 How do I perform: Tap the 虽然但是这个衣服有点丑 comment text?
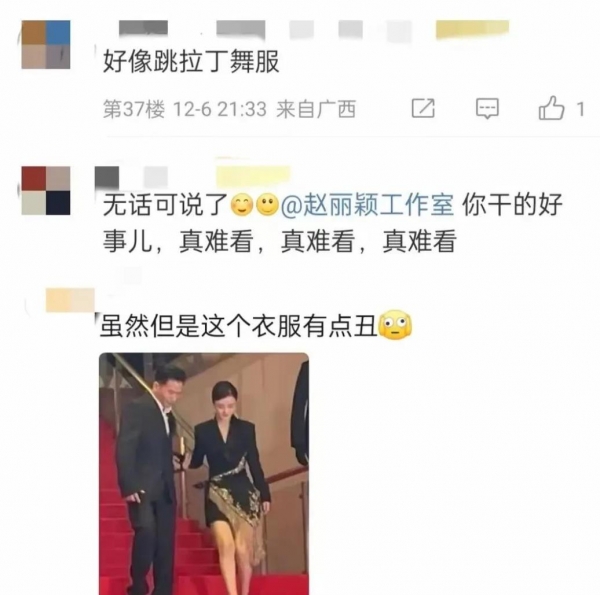tap(239, 326)
